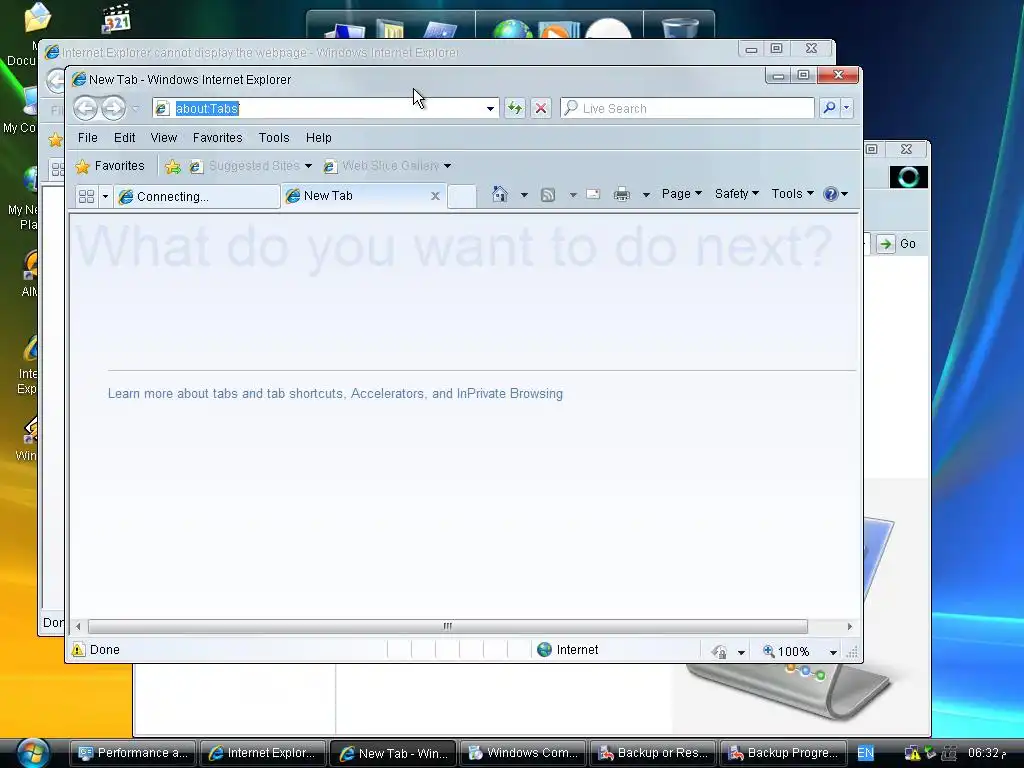1024x768 pixels.
Task: Click the Read Mail envelope icon
Action: (x=593, y=194)
